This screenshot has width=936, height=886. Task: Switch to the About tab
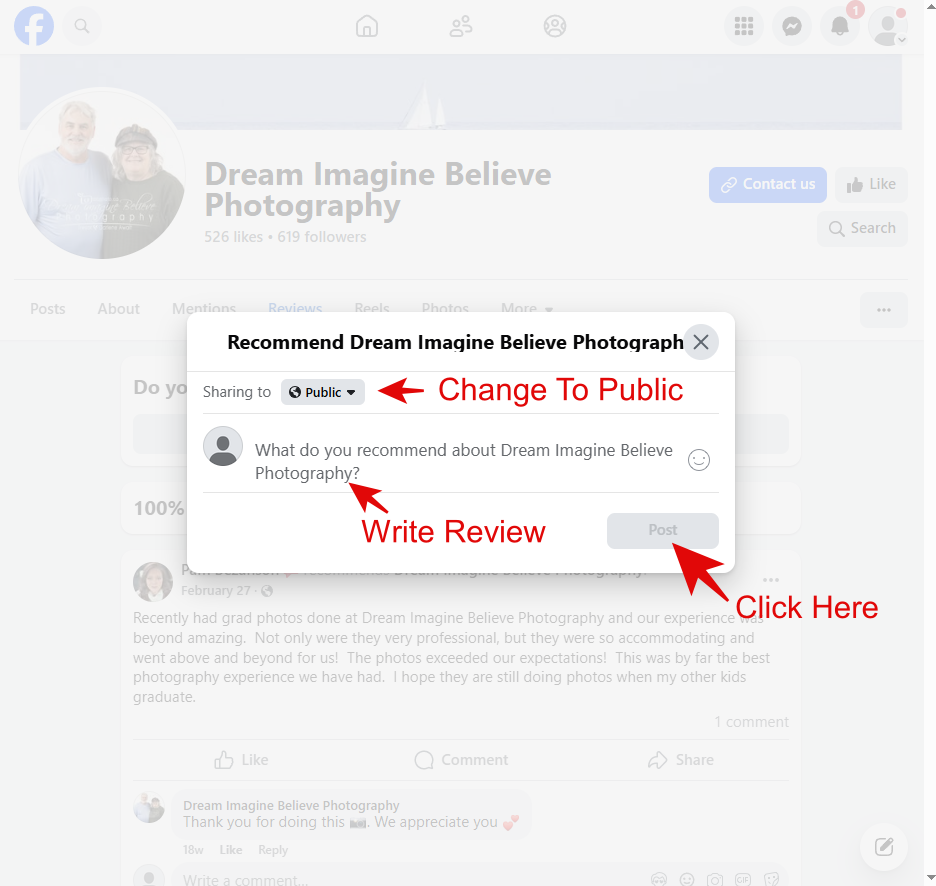(118, 309)
